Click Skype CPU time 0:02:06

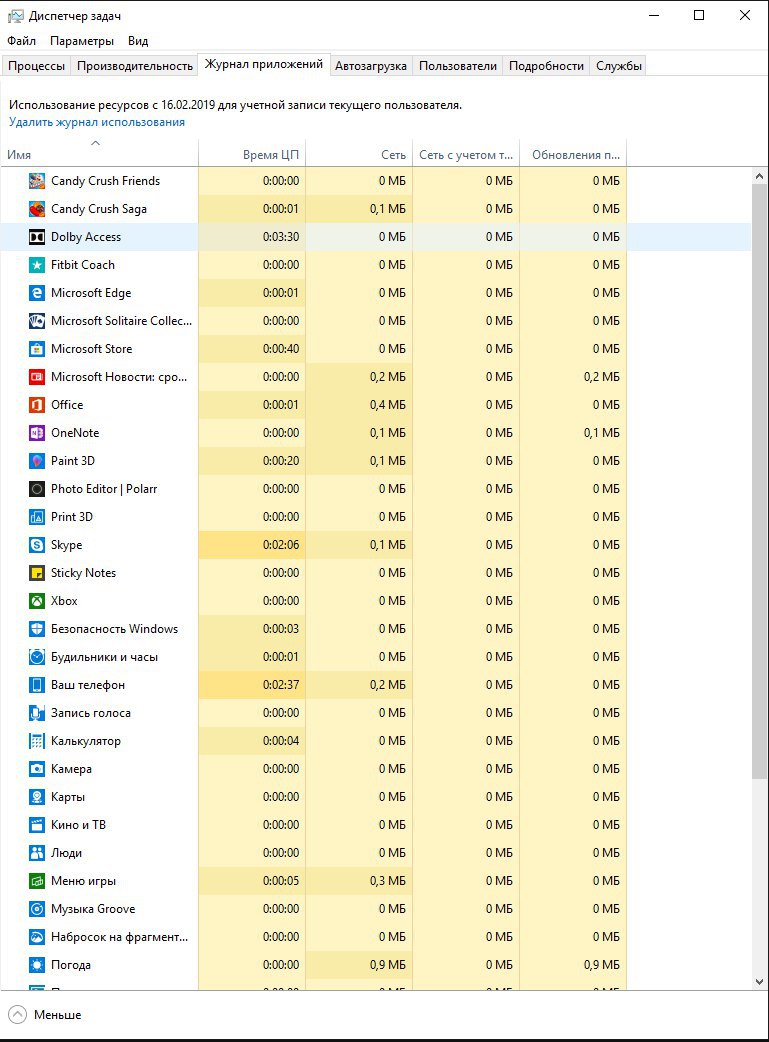[280, 545]
